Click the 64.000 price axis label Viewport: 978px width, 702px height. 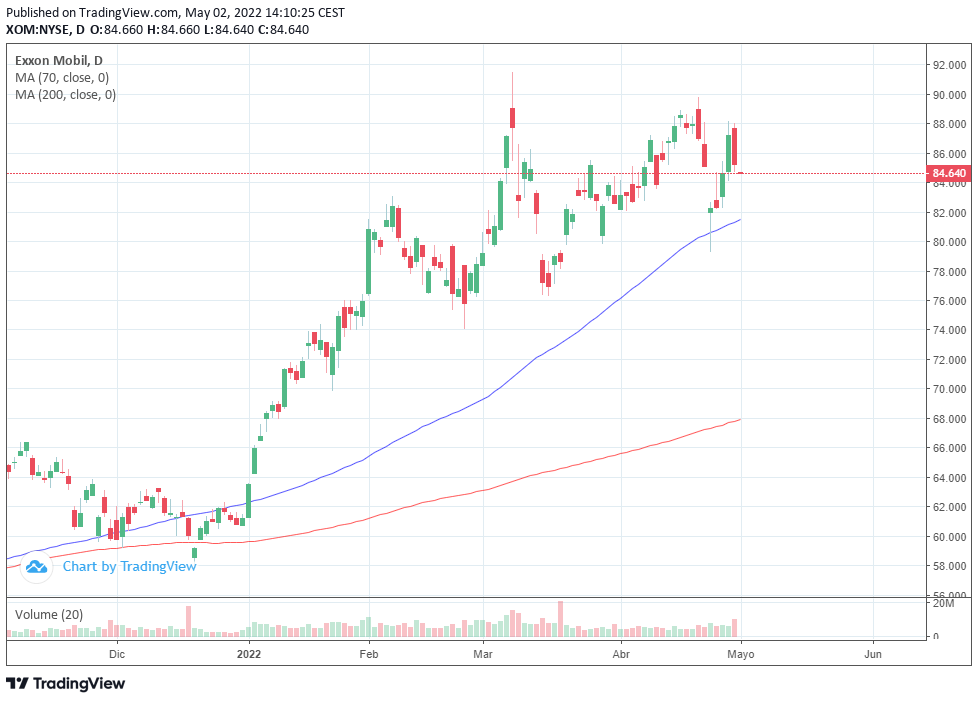[949, 478]
